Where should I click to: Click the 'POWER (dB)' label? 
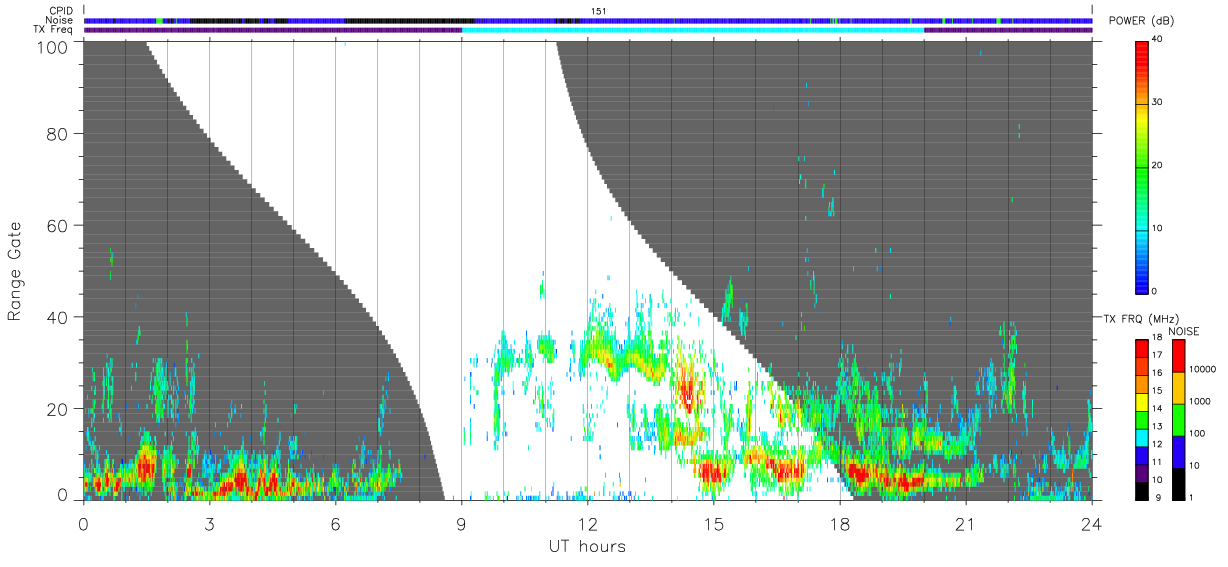pos(1143,21)
